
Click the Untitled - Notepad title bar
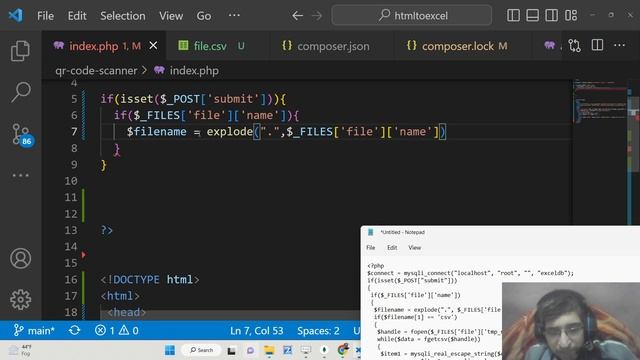pyautogui.click(x=500, y=232)
